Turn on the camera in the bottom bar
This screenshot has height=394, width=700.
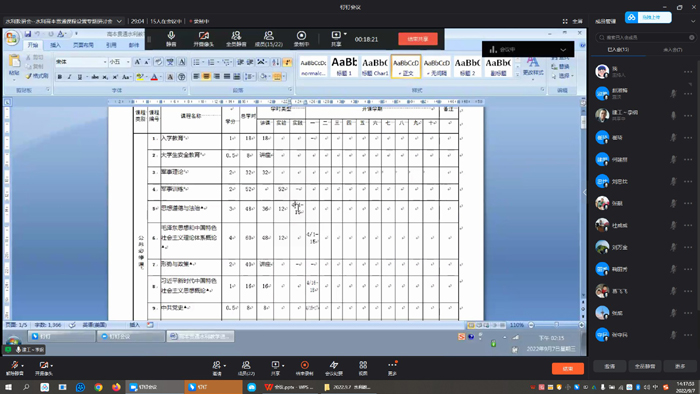tap(44, 368)
